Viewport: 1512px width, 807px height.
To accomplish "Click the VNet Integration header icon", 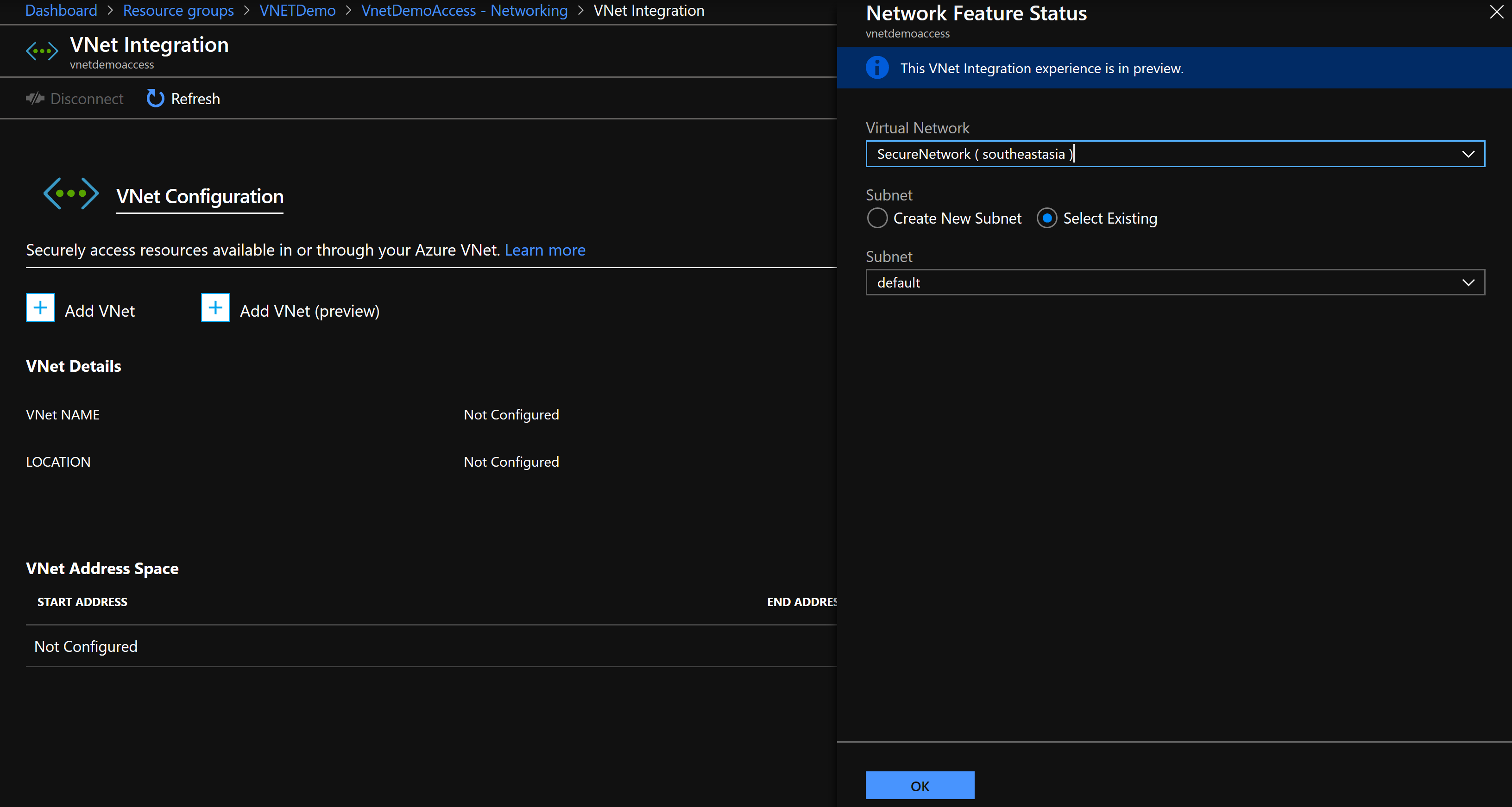I will 42,51.
